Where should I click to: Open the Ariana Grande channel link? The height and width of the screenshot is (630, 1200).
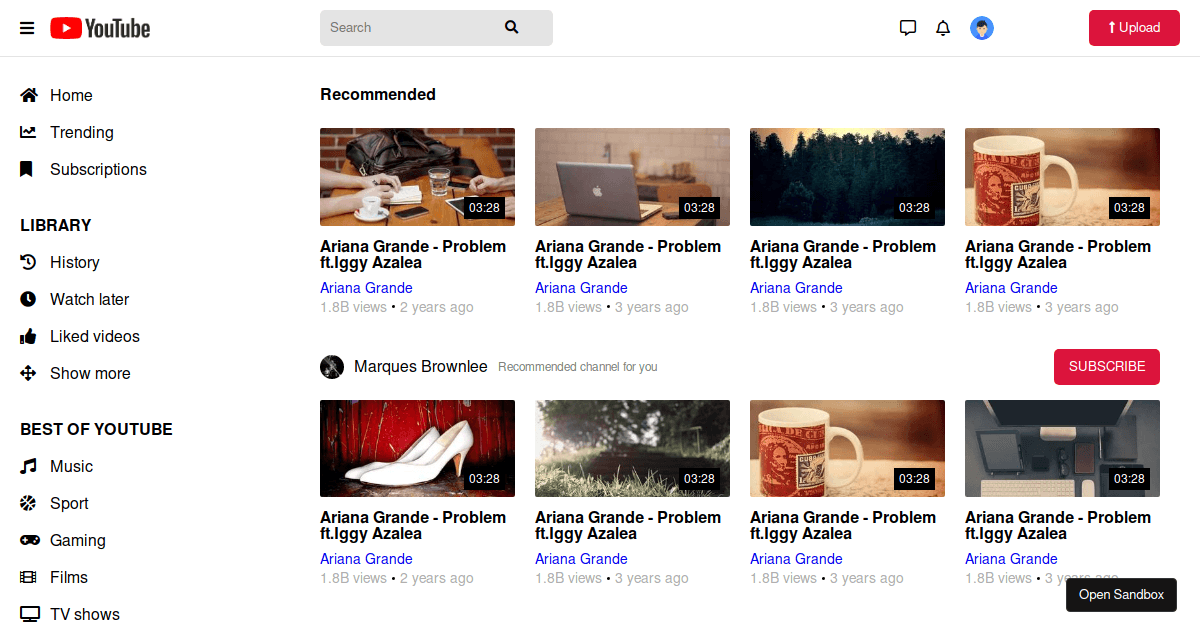[366, 287]
